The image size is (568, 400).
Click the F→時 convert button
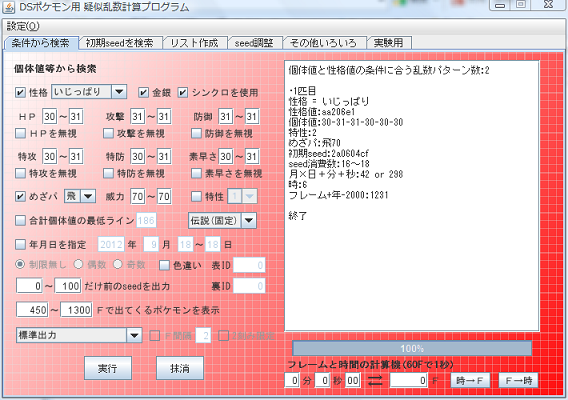click(x=518, y=380)
